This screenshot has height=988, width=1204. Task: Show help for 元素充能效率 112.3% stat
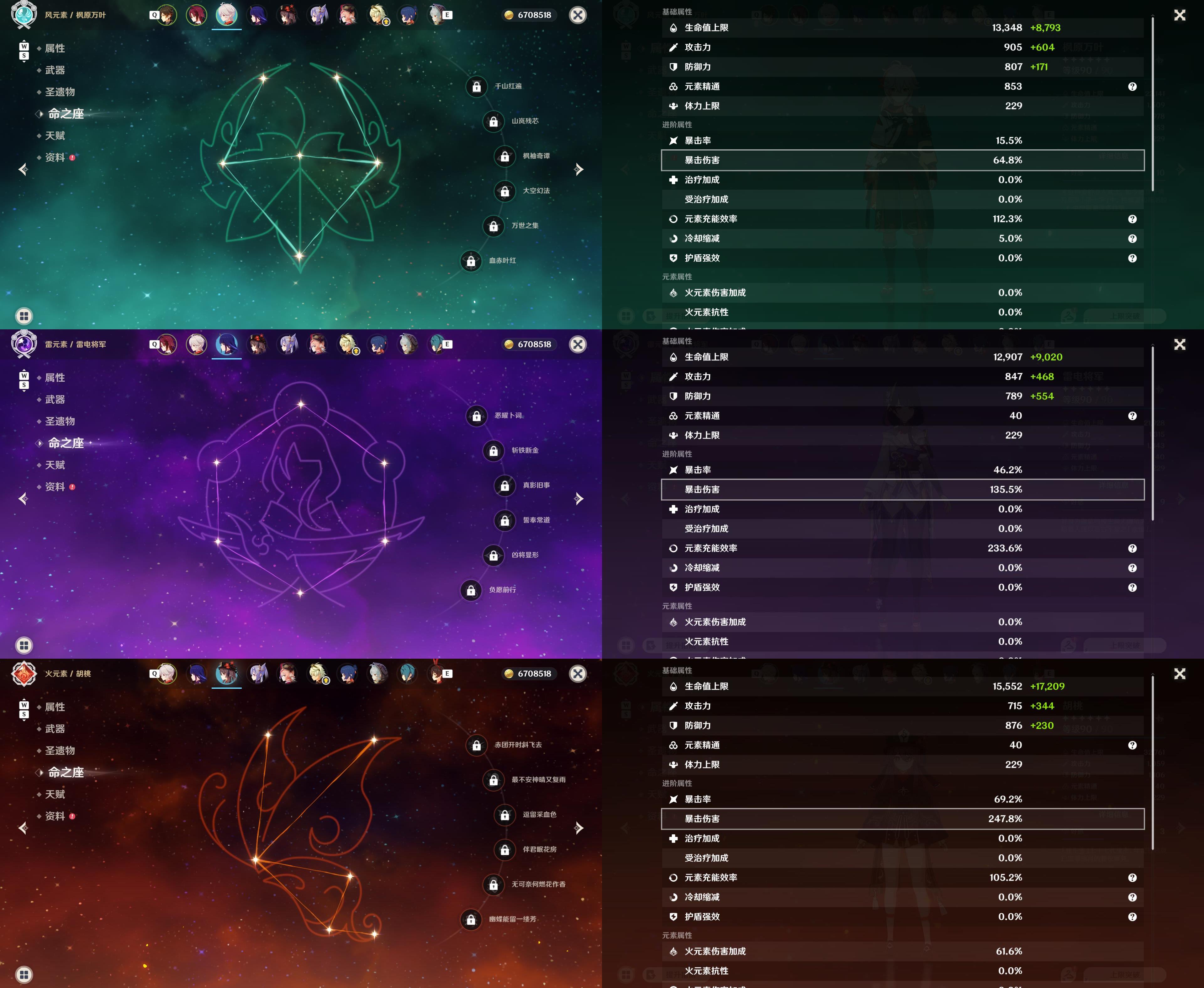click(x=1132, y=219)
